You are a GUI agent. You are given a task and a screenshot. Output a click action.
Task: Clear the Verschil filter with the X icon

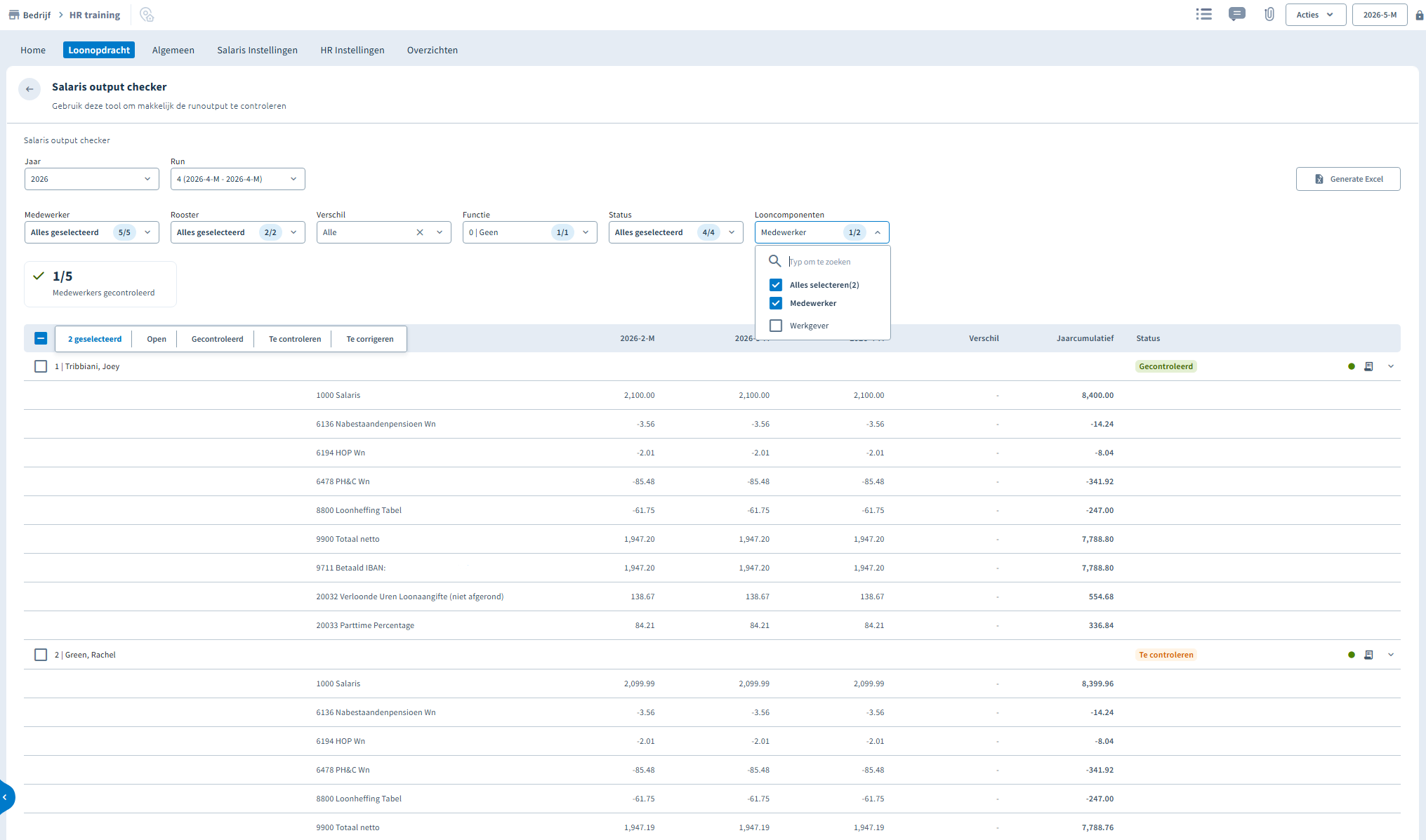pos(420,232)
